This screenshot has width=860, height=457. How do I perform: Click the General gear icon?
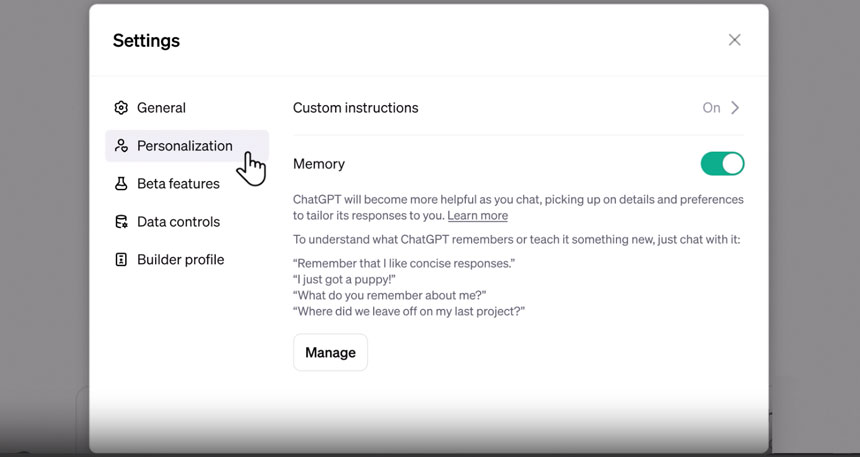pyautogui.click(x=121, y=108)
